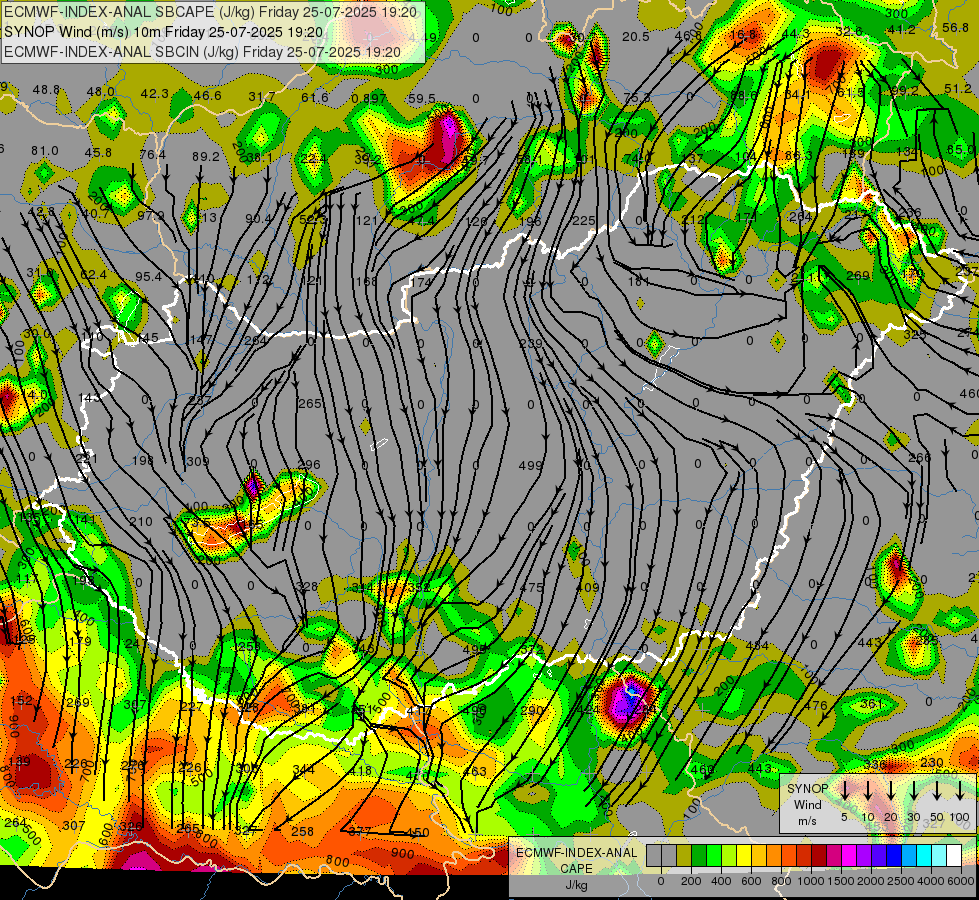Click the '409' value on the map
Image resolution: width=979 pixels, height=900 pixels.
pyautogui.click(x=588, y=587)
